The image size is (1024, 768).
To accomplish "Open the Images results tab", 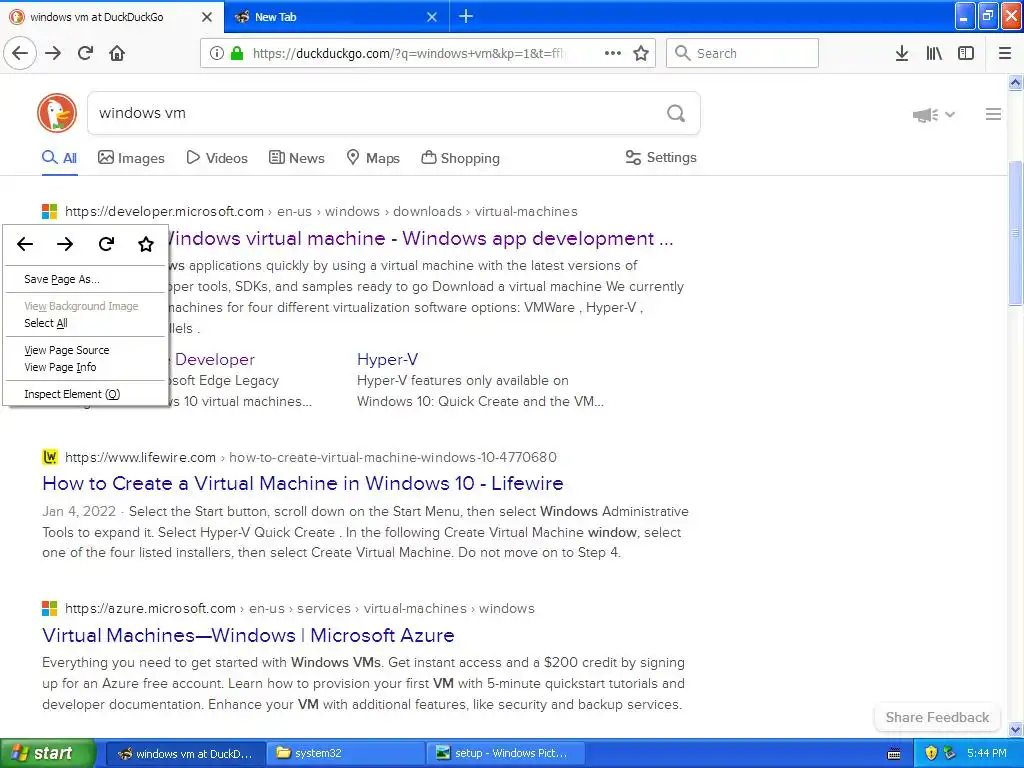I will pos(131,158).
